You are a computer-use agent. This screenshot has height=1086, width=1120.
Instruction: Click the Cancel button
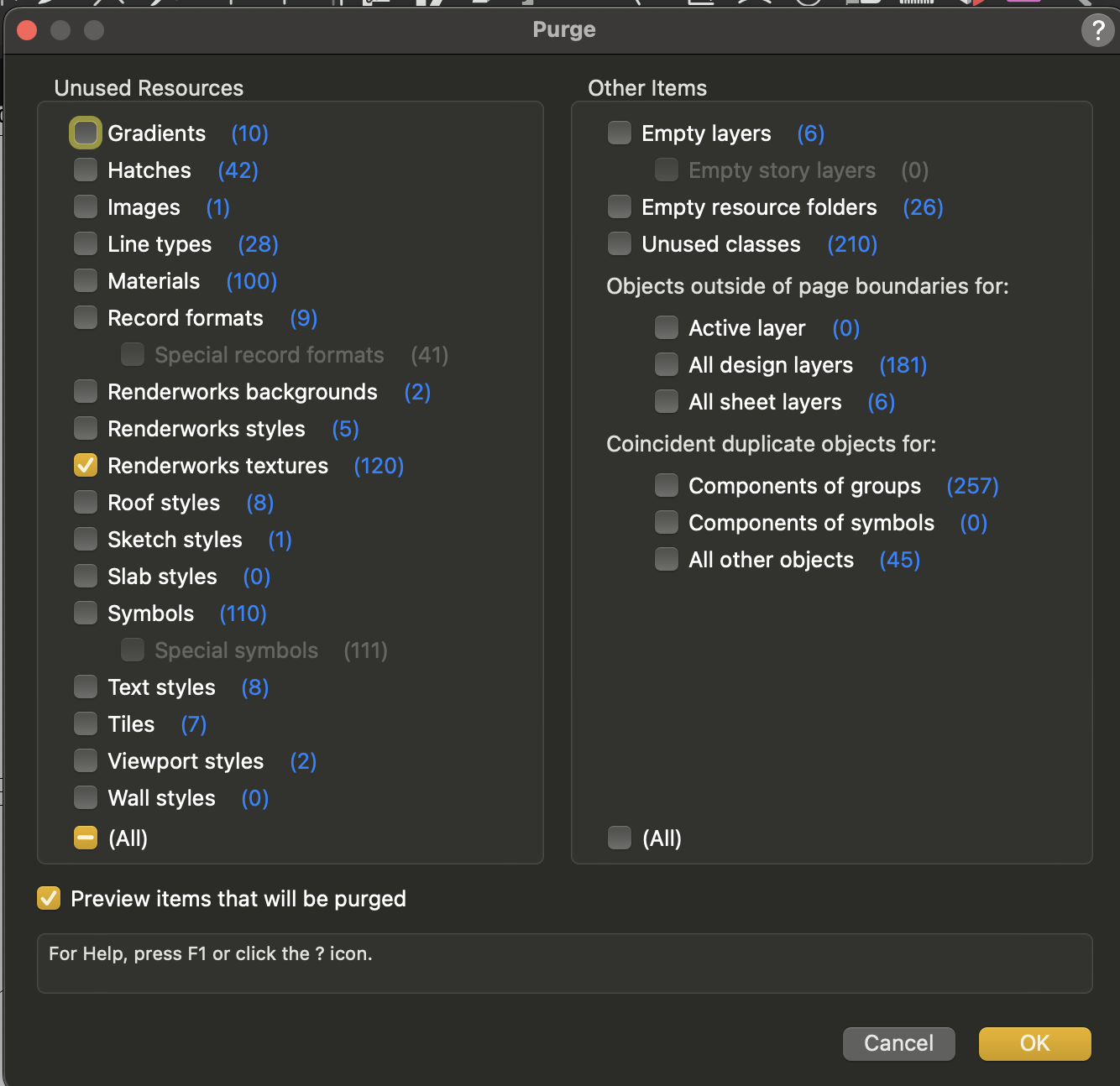pos(898,1043)
